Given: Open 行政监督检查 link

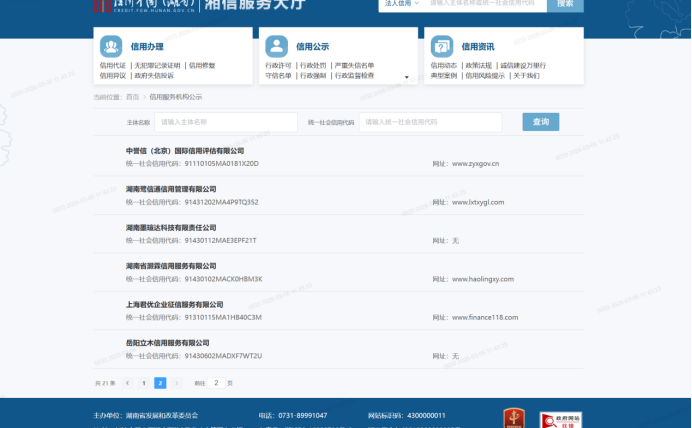Looking at the screenshot, I should click(x=354, y=75).
